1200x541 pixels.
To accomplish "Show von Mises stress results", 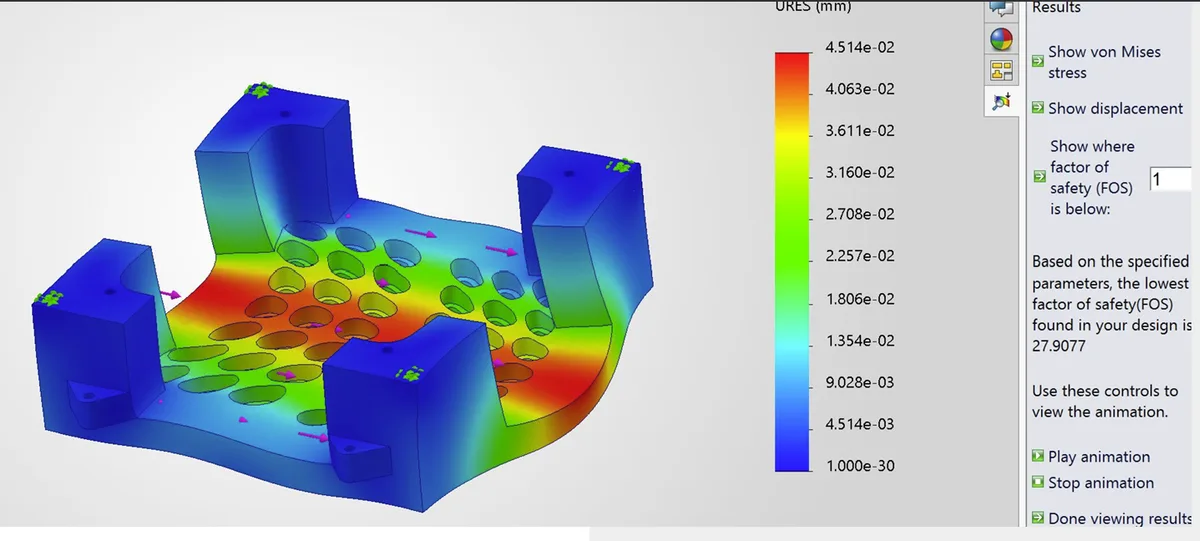I will click(x=1104, y=62).
